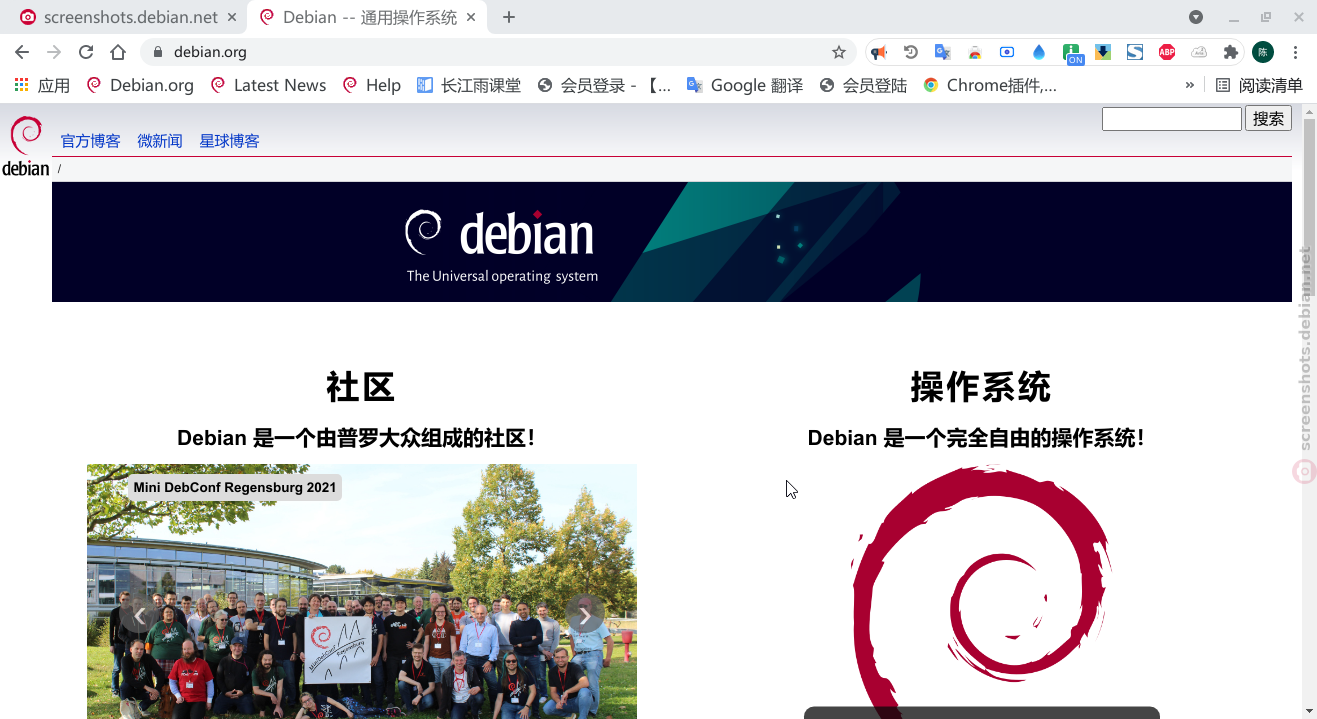Open the Chrome three-dot menu
The width and height of the screenshot is (1317, 719).
click(x=1295, y=52)
